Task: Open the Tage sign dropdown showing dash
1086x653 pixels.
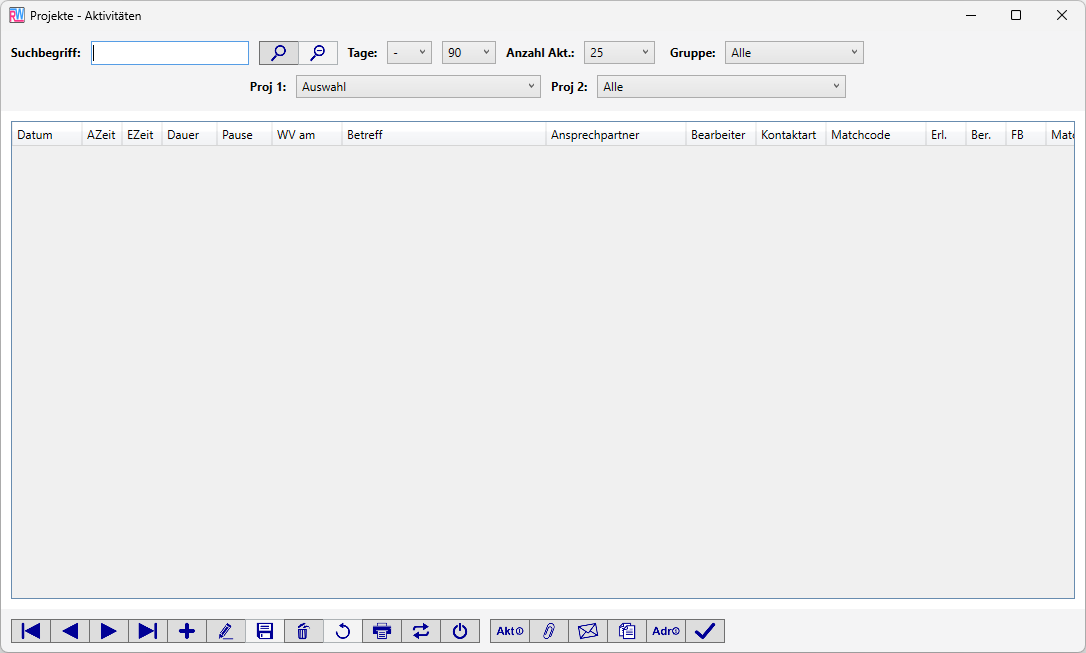Action: click(409, 53)
